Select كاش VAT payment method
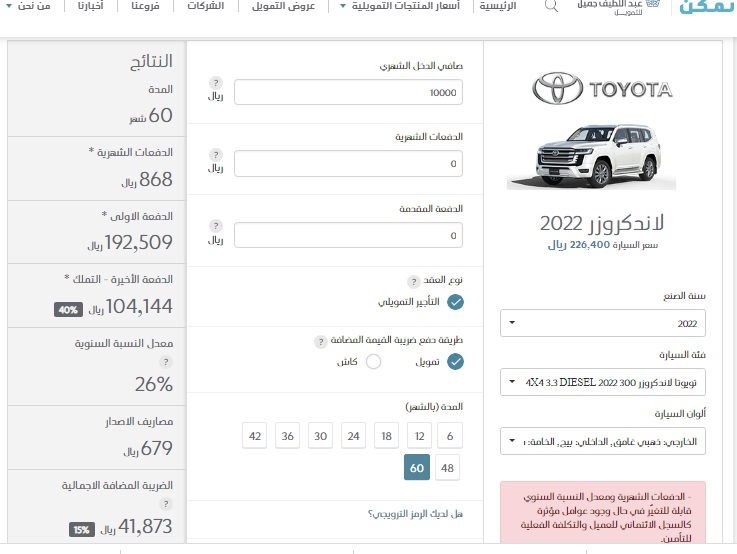Screen dimensions: 737x554 373,361
